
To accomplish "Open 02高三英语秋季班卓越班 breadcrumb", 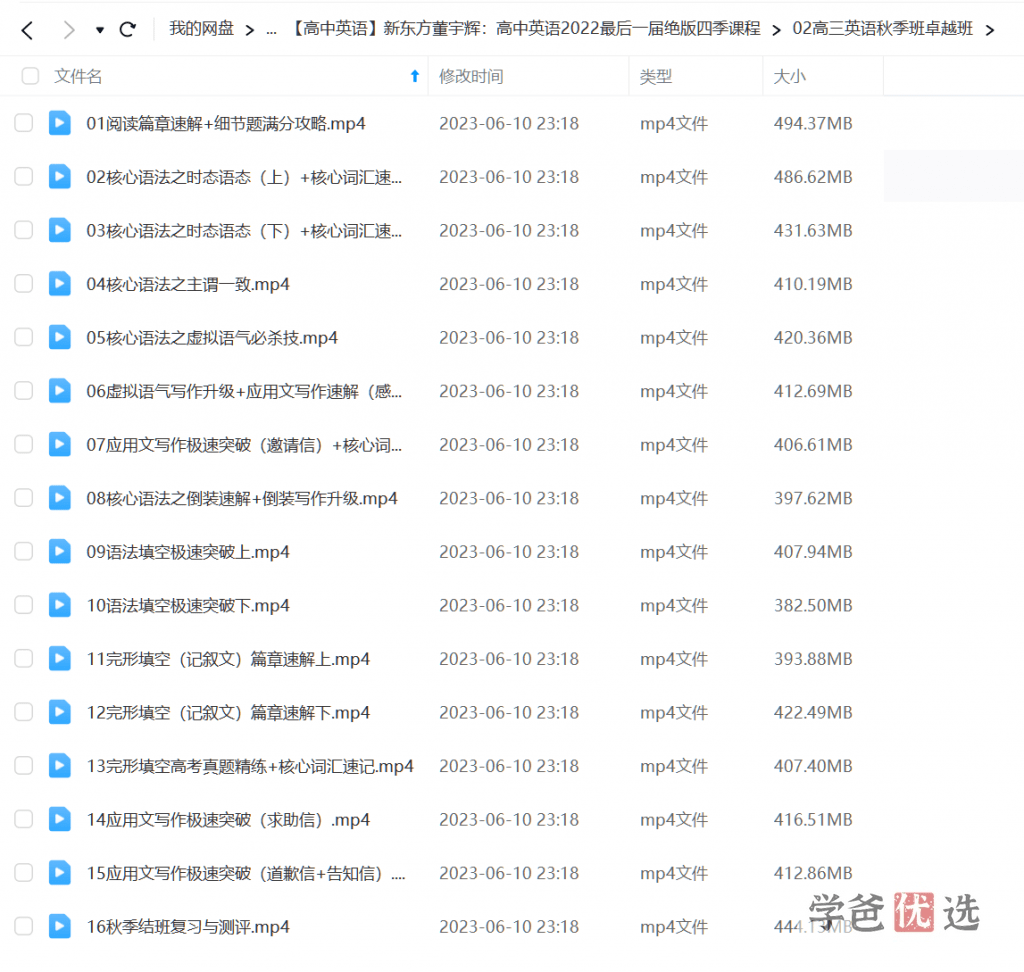I will [882, 29].
